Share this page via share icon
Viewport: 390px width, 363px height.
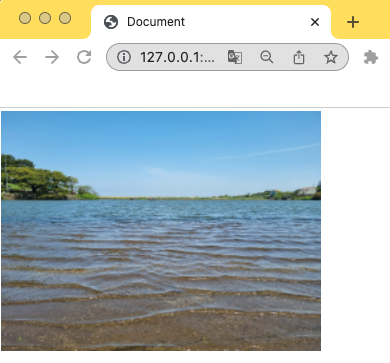tap(299, 57)
